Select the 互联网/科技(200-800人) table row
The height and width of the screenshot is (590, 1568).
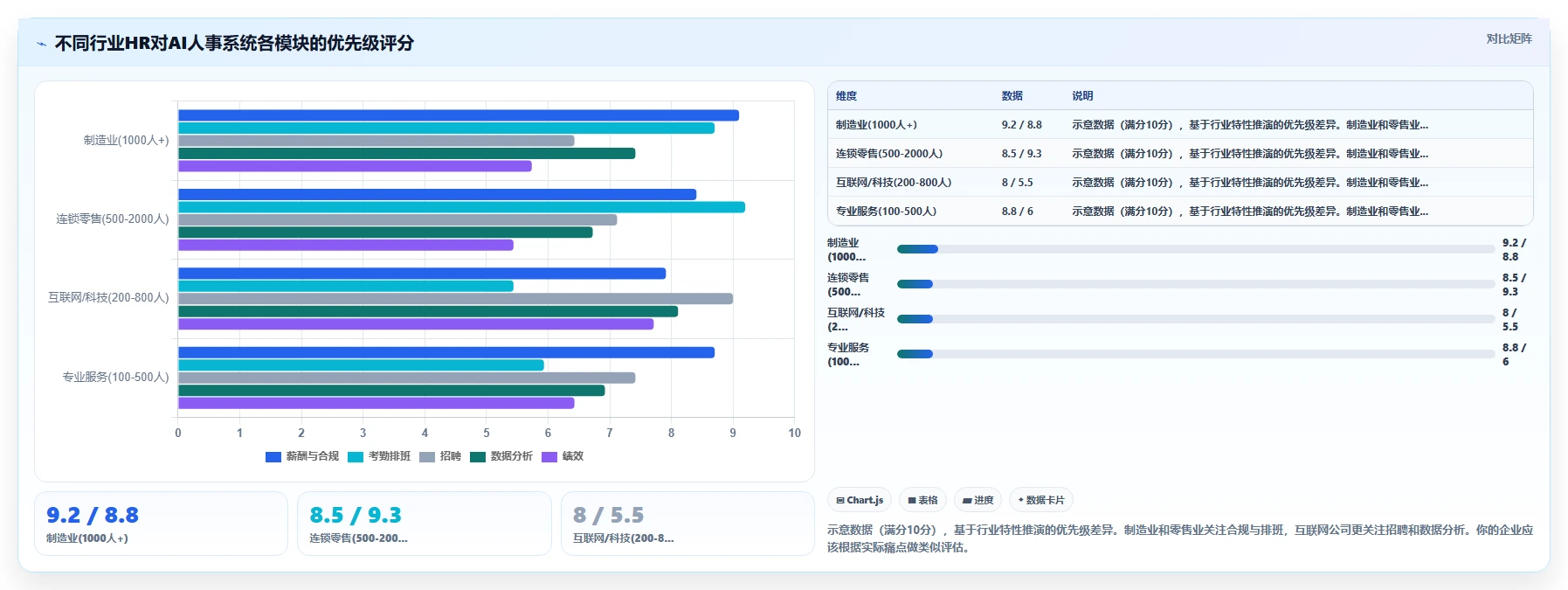pyautogui.click(x=1180, y=182)
